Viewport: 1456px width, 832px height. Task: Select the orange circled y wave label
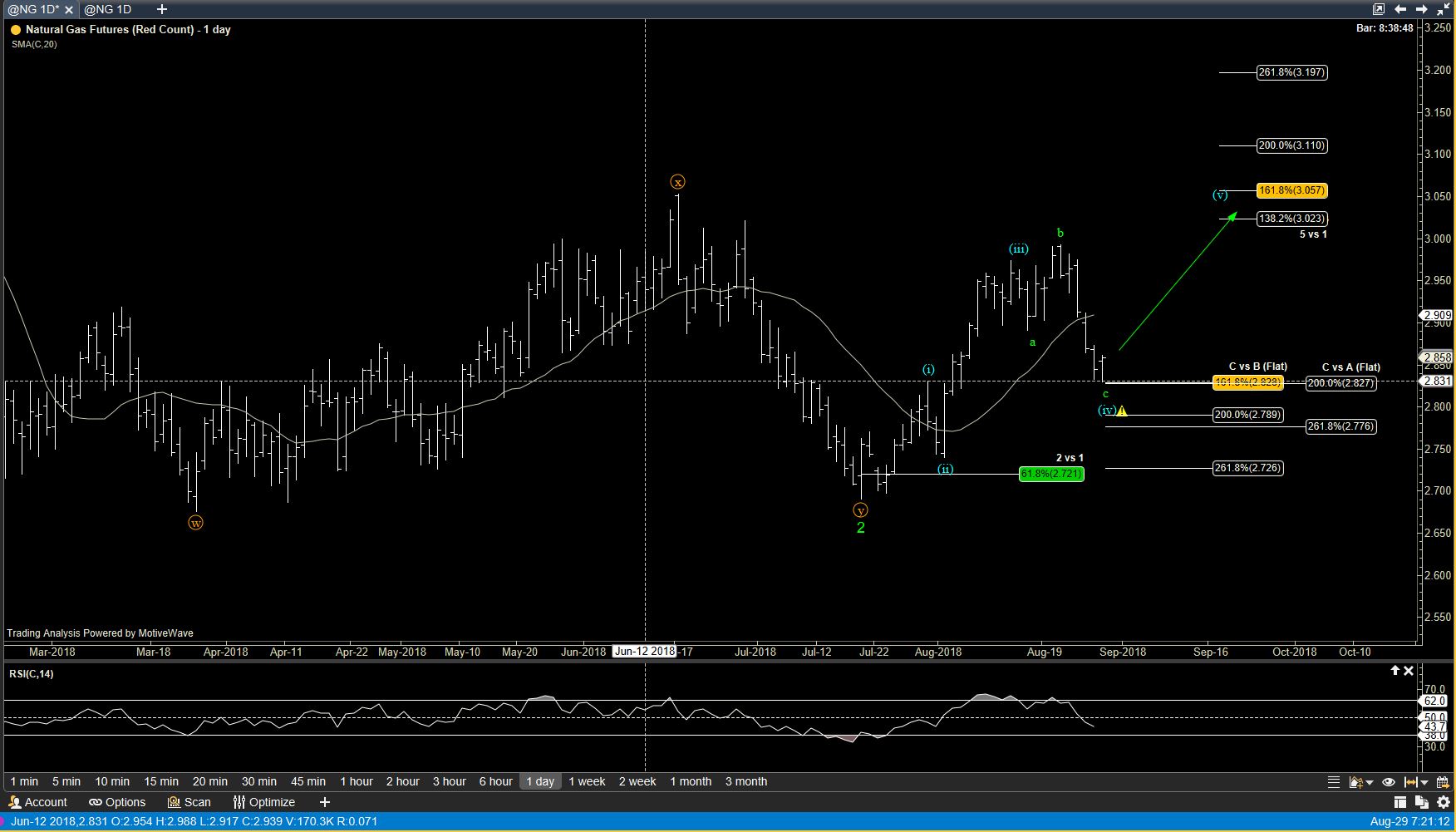pos(861,510)
